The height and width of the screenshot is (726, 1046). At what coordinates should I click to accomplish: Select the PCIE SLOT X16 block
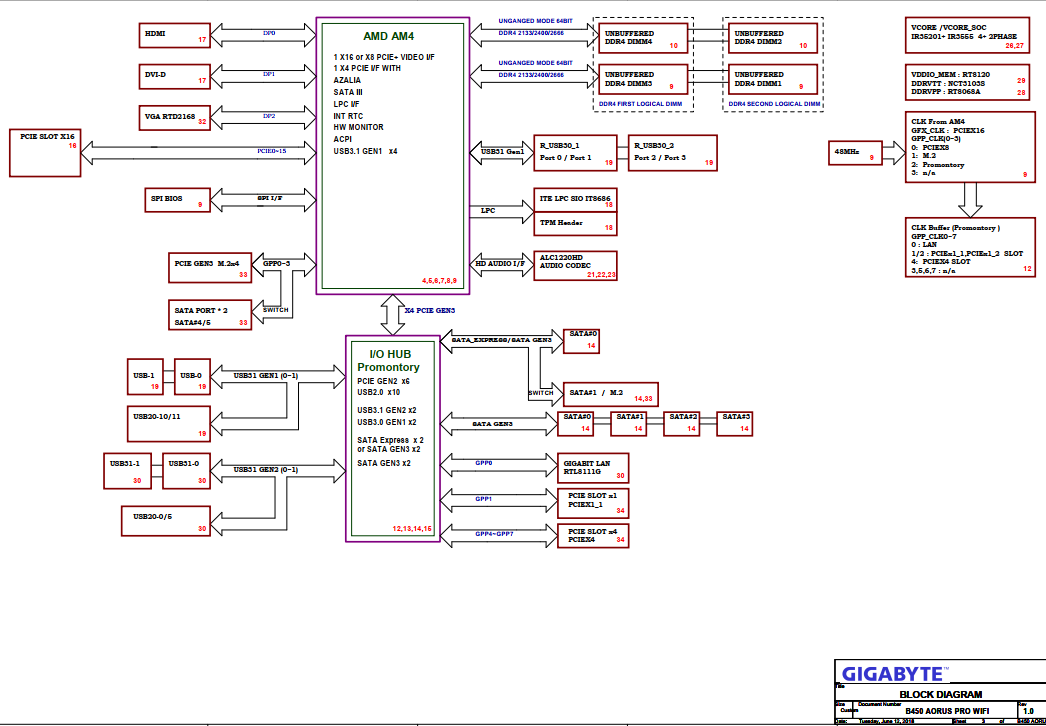click(45, 153)
